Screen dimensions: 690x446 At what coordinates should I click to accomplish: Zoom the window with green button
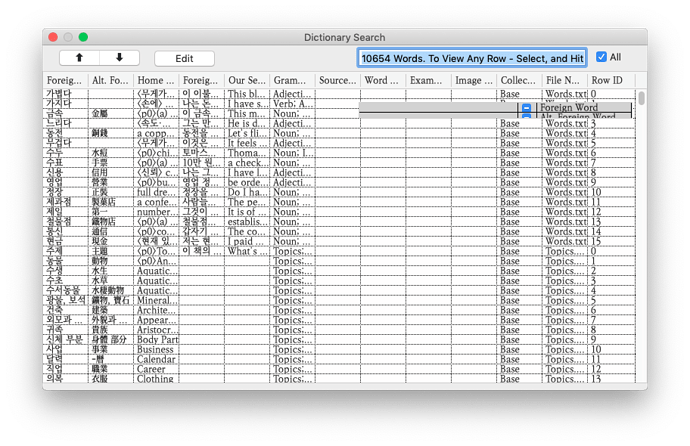(83, 37)
